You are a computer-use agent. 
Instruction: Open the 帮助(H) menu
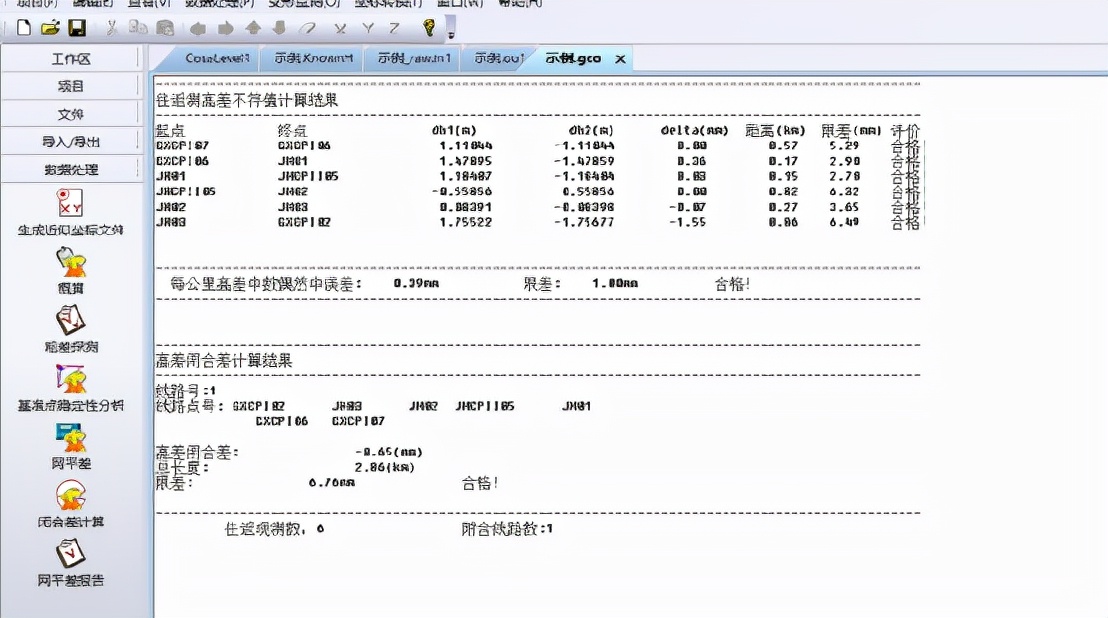[x=519, y=4]
